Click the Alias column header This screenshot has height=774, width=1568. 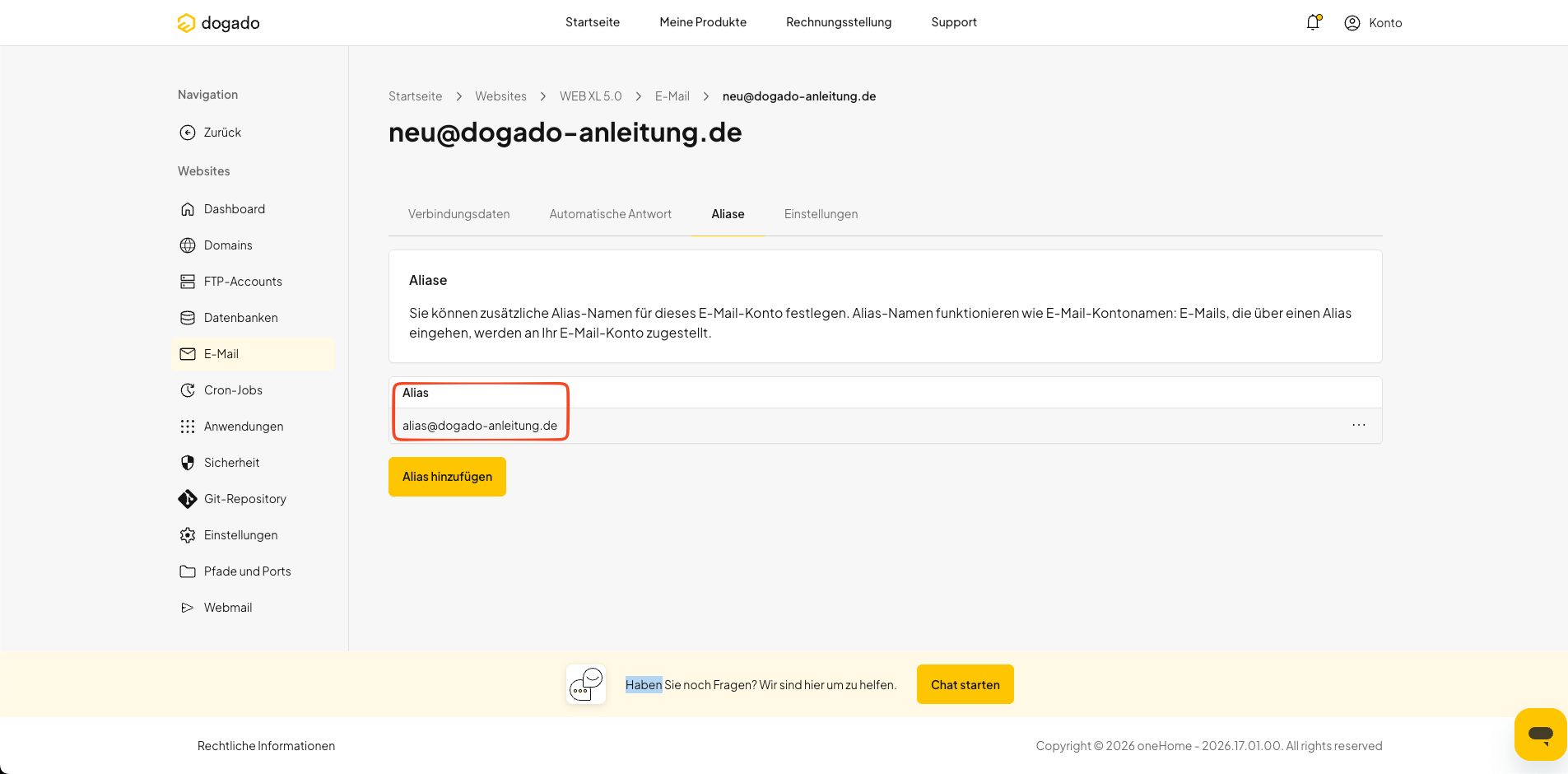(416, 393)
